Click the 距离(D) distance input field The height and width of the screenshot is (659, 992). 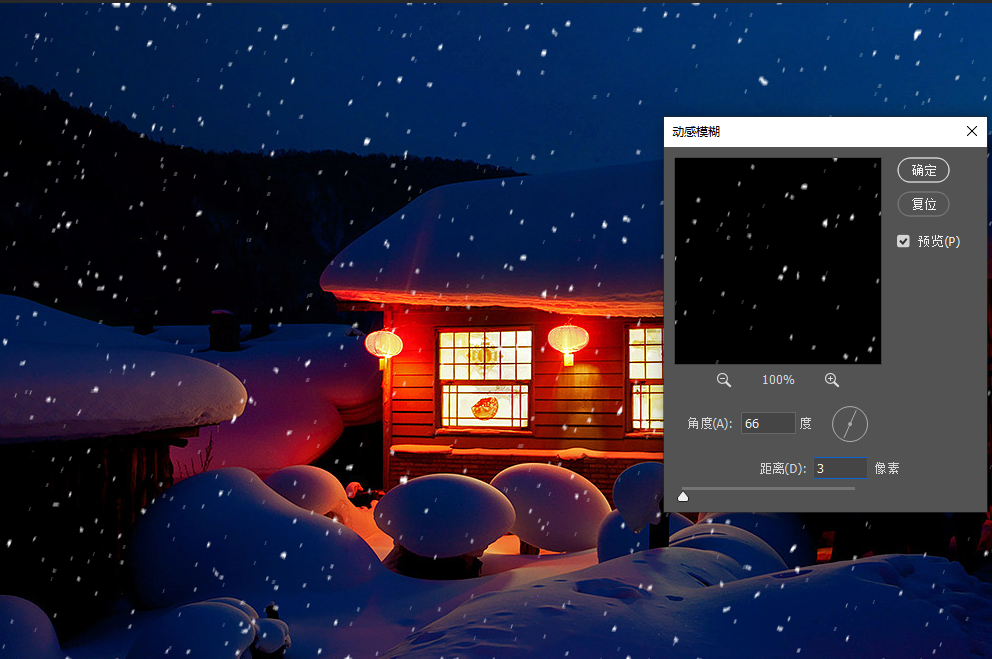point(840,468)
